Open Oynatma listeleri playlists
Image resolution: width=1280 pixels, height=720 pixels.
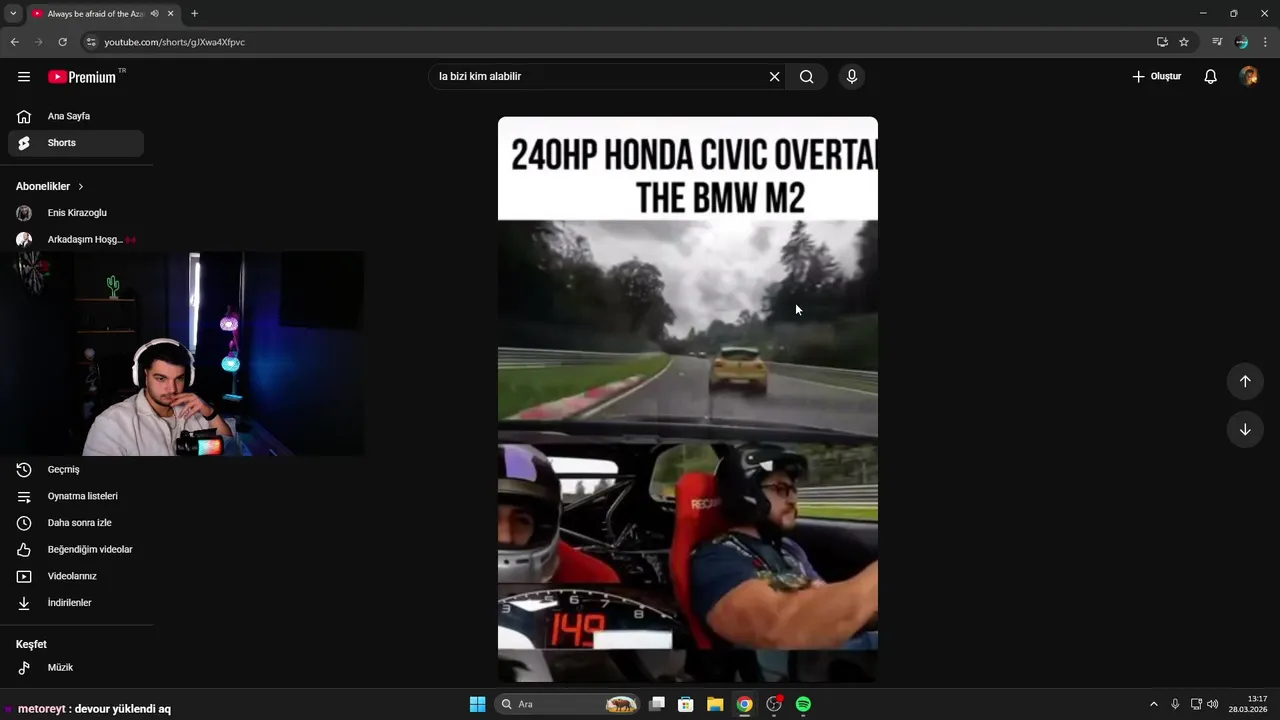click(x=76, y=496)
